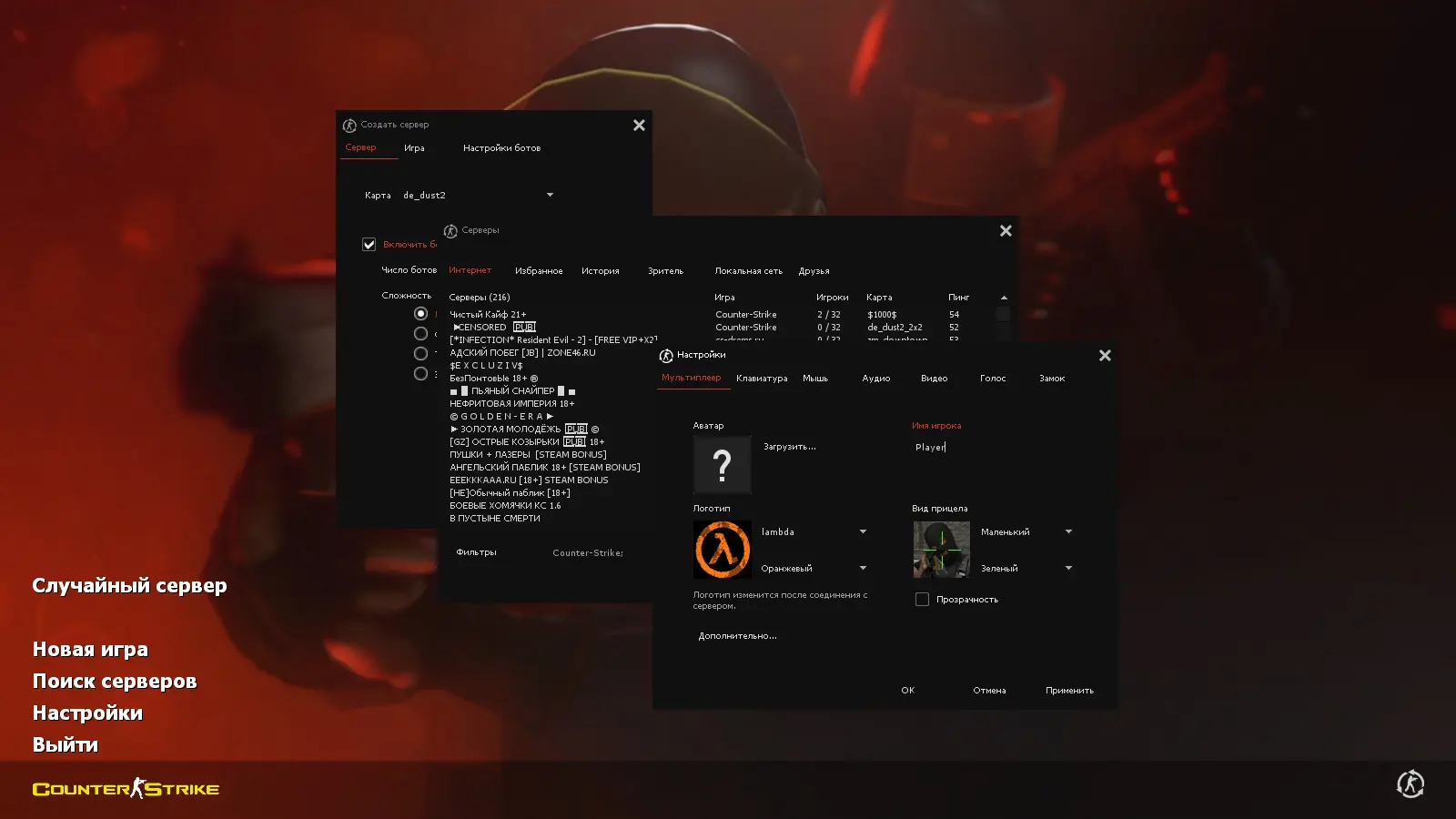Click the Counter-Strike logo at bottom left
1456x819 pixels.
pyautogui.click(x=126, y=788)
